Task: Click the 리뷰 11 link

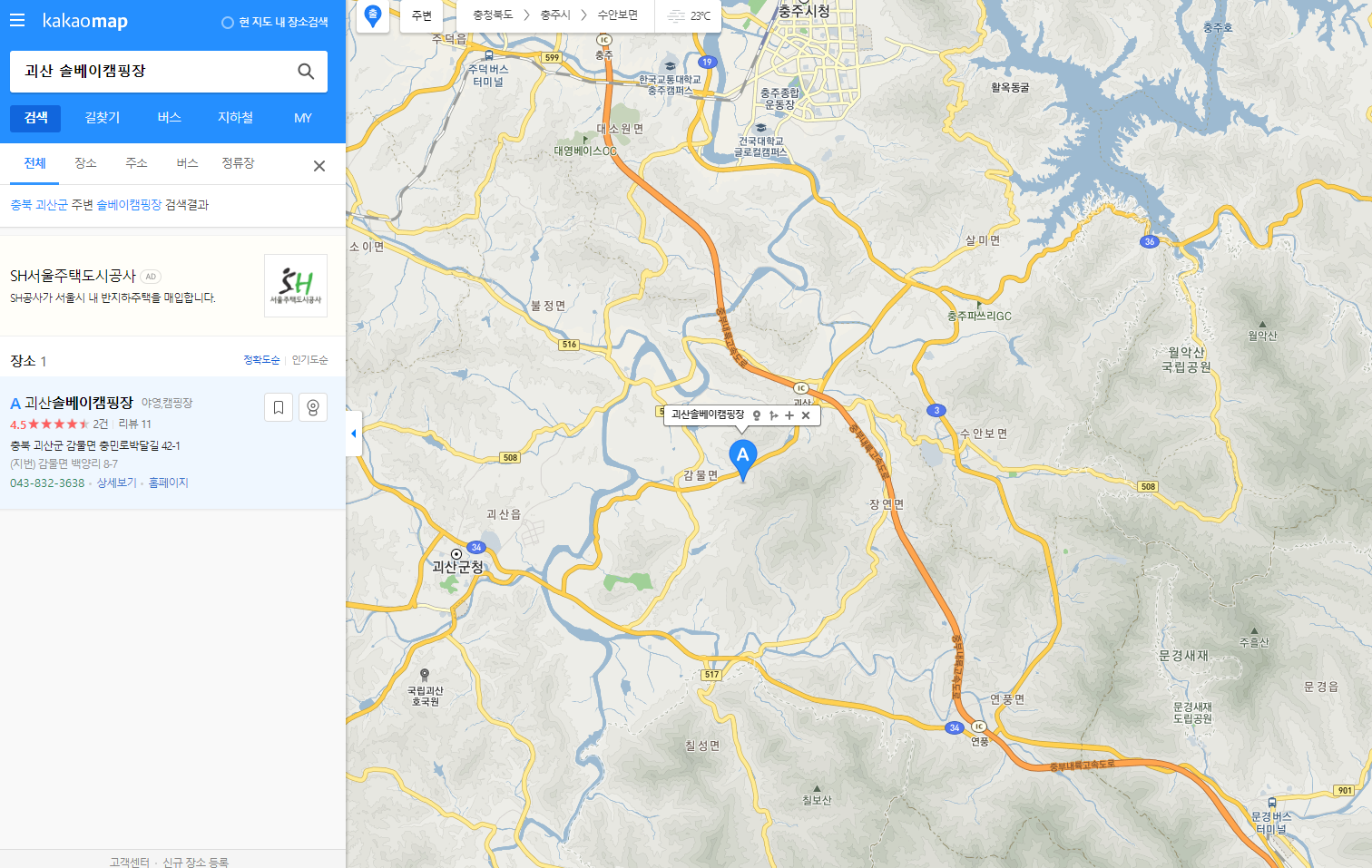Action: pos(134,424)
